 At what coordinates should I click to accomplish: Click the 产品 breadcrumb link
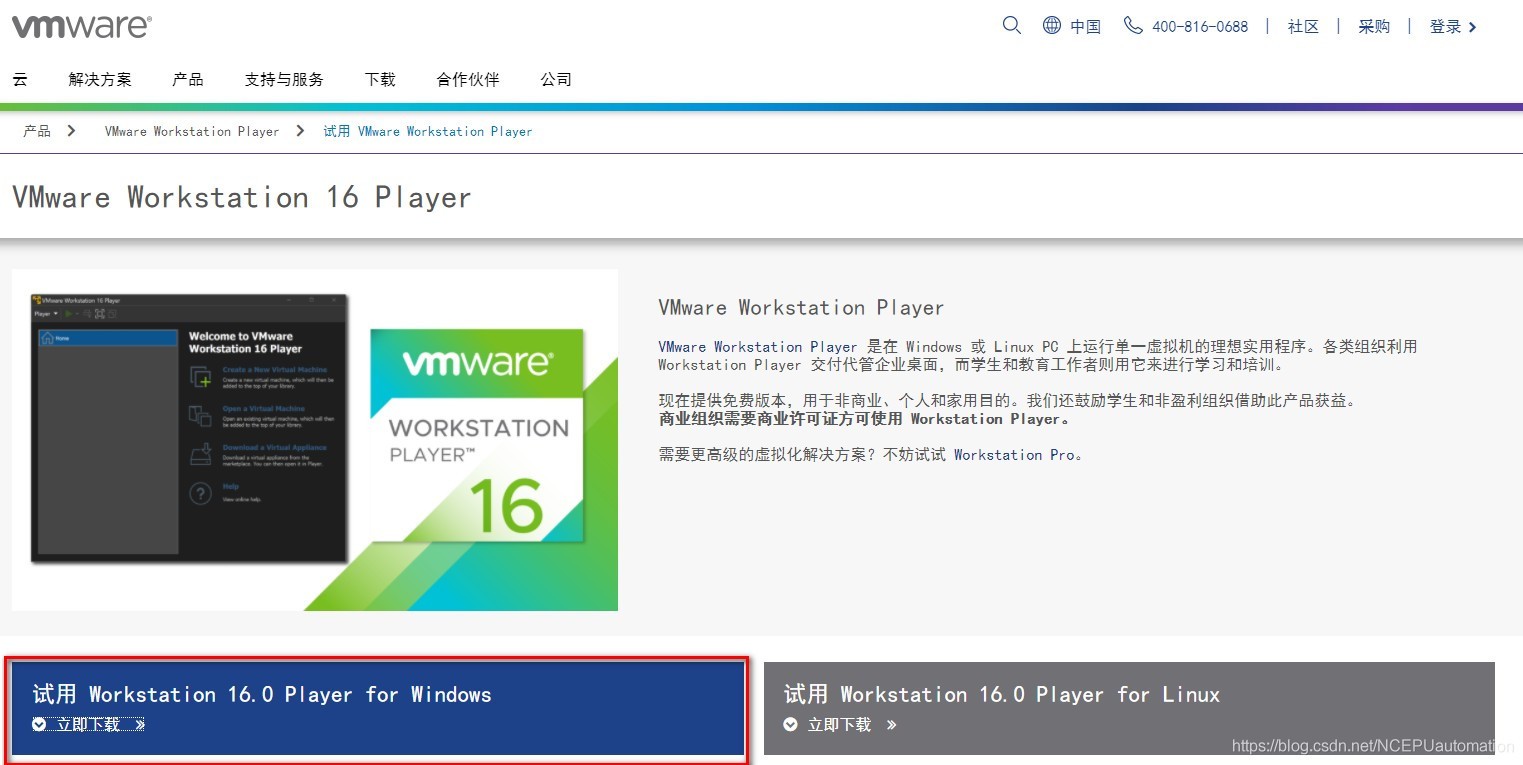[37, 131]
